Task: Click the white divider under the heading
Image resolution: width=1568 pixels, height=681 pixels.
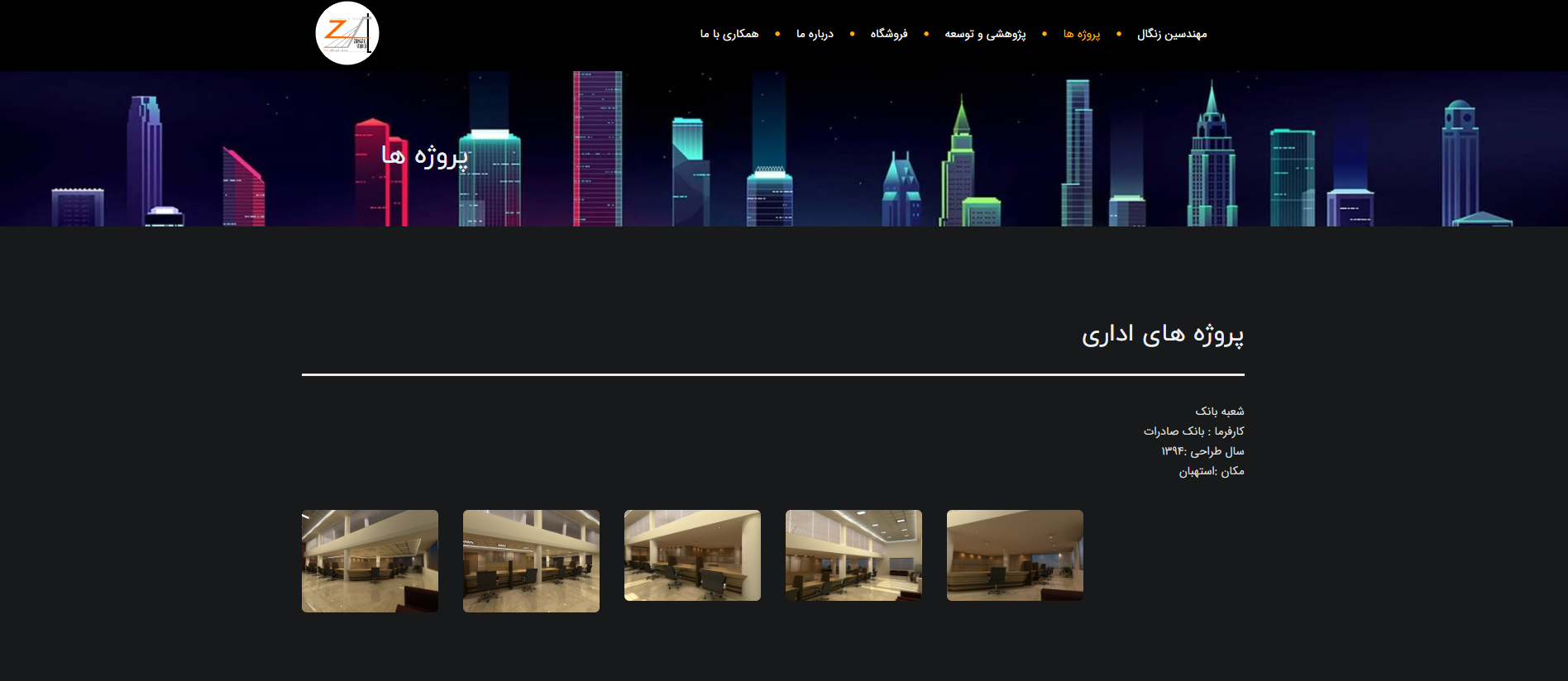Action: [x=772, y=374]
